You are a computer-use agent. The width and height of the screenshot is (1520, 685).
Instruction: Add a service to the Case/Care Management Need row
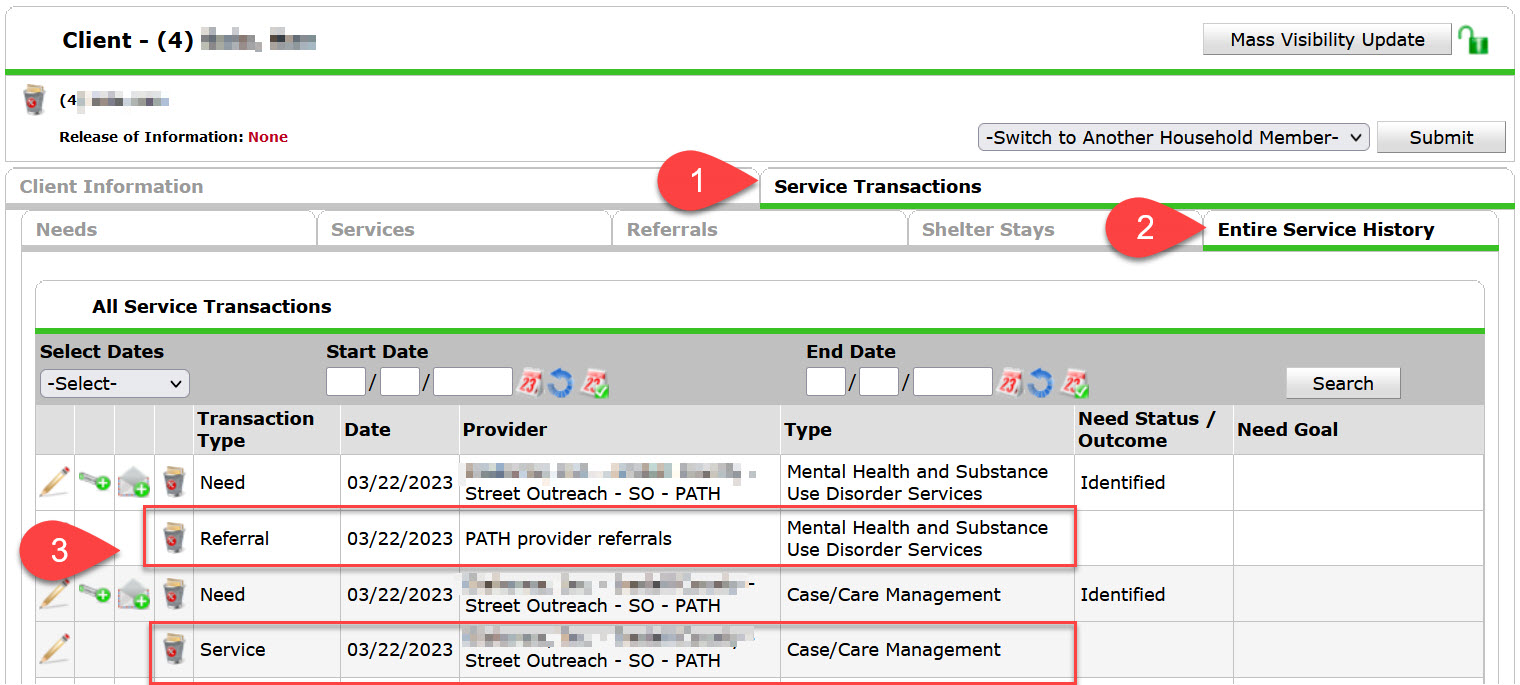click(95, 595)
